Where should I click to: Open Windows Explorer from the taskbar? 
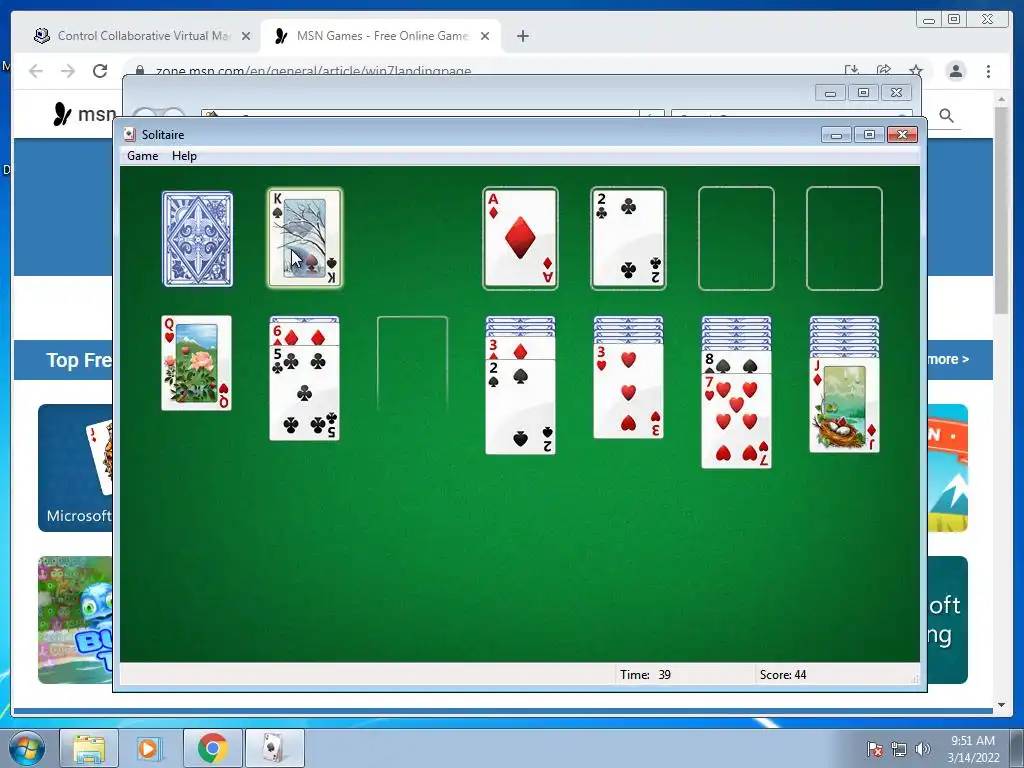pyautogui.click(x=89, y=748)
